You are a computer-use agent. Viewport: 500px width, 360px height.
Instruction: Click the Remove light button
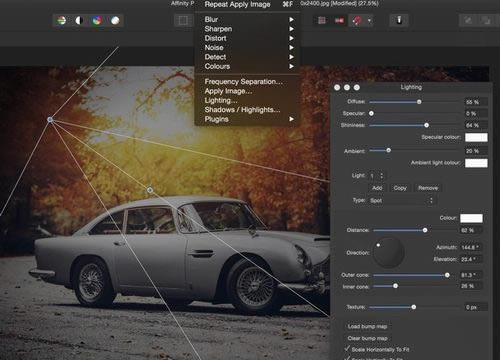(x=428, y=188)
